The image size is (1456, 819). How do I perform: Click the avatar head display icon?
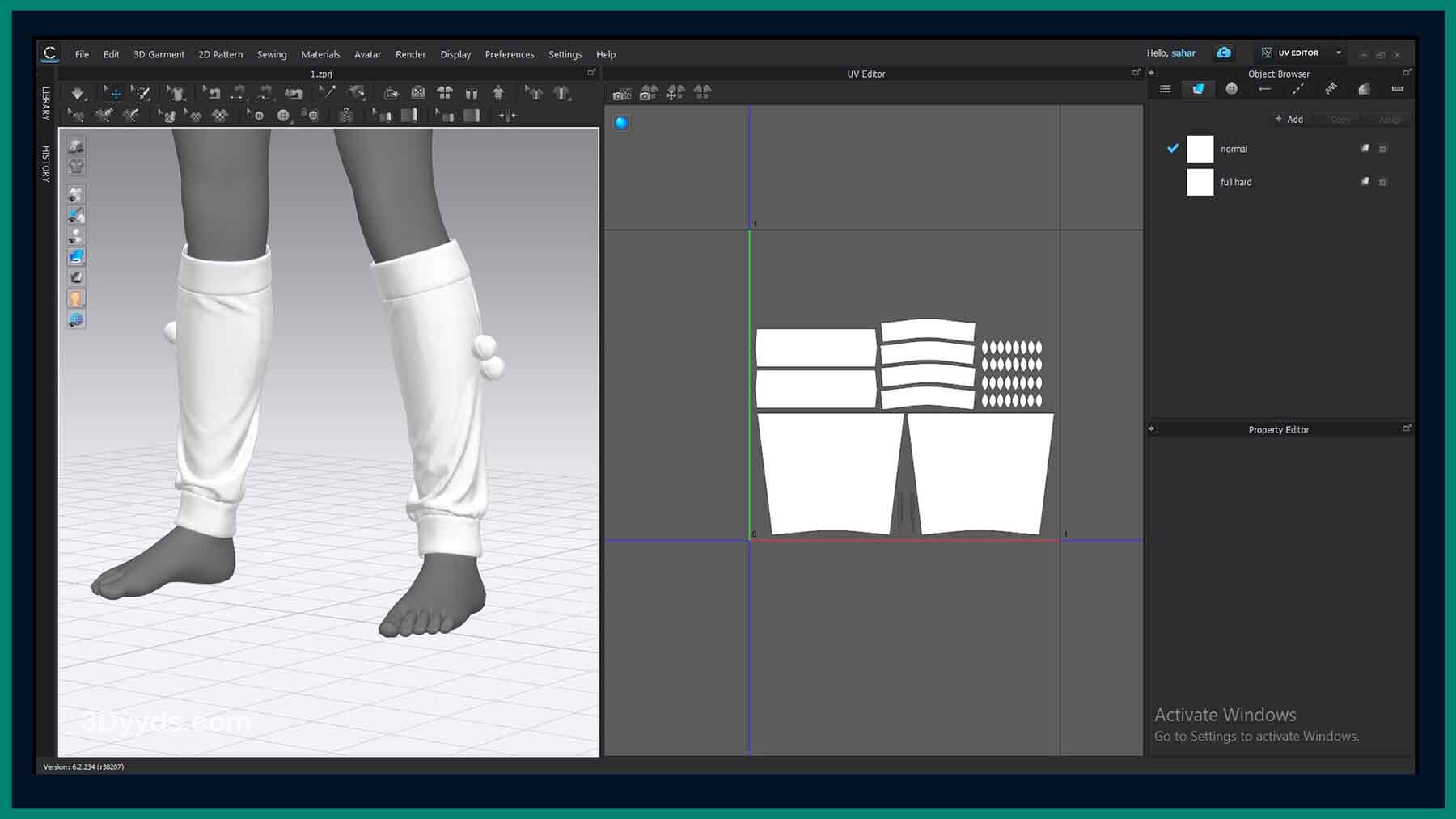click(x=76, y=299)
